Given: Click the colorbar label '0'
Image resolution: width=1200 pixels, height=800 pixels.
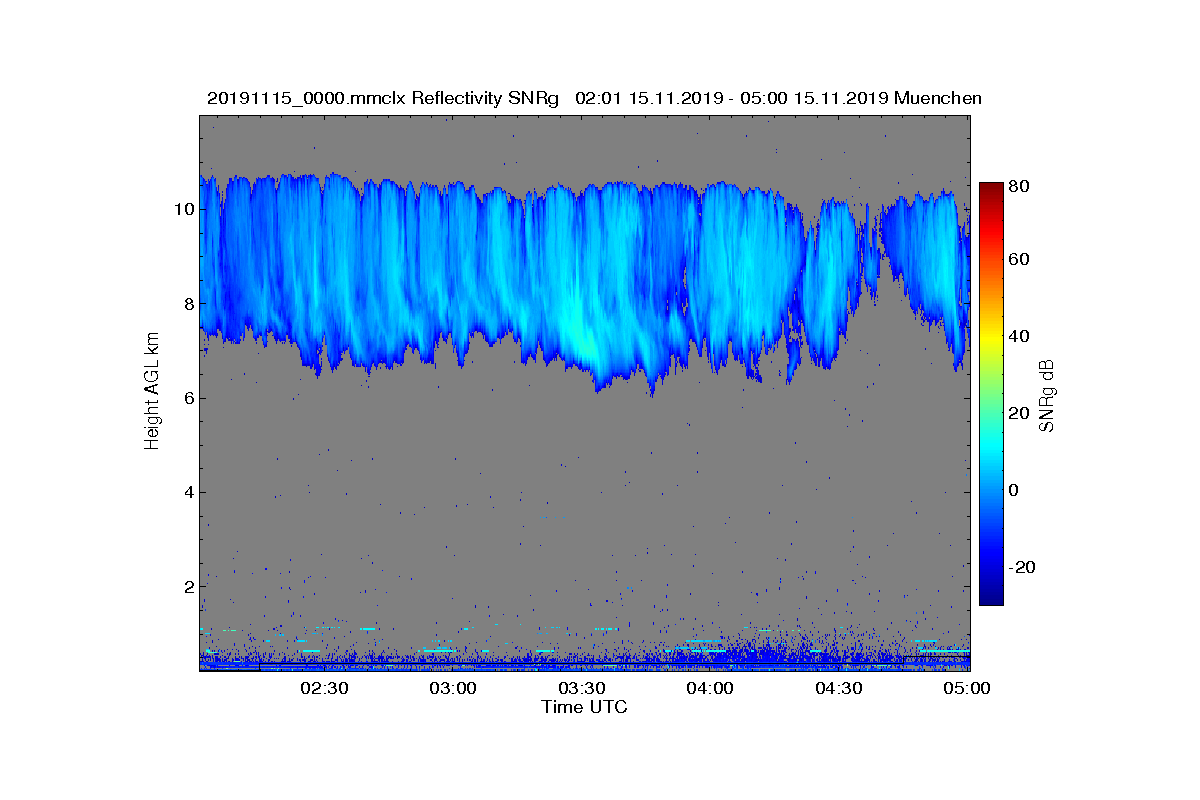Looking at the screenshot, I should pyautogui.click(x=1015, y=490).
